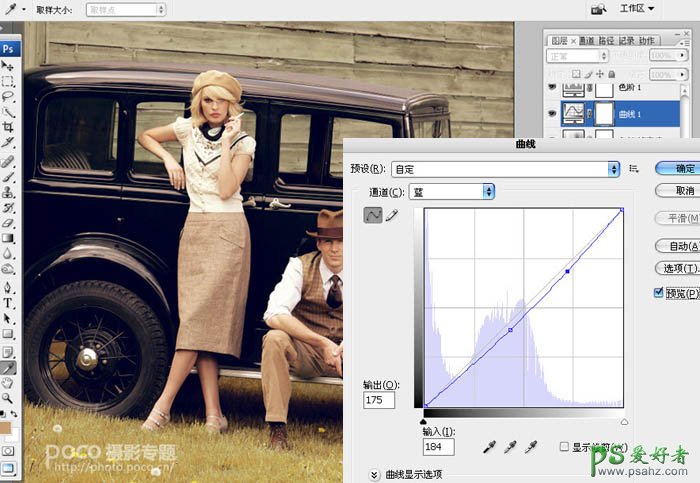The width and height of the screenshot is (700, 483).
Task: Switch to the 路径 paths tab
Action: point(607,40)
